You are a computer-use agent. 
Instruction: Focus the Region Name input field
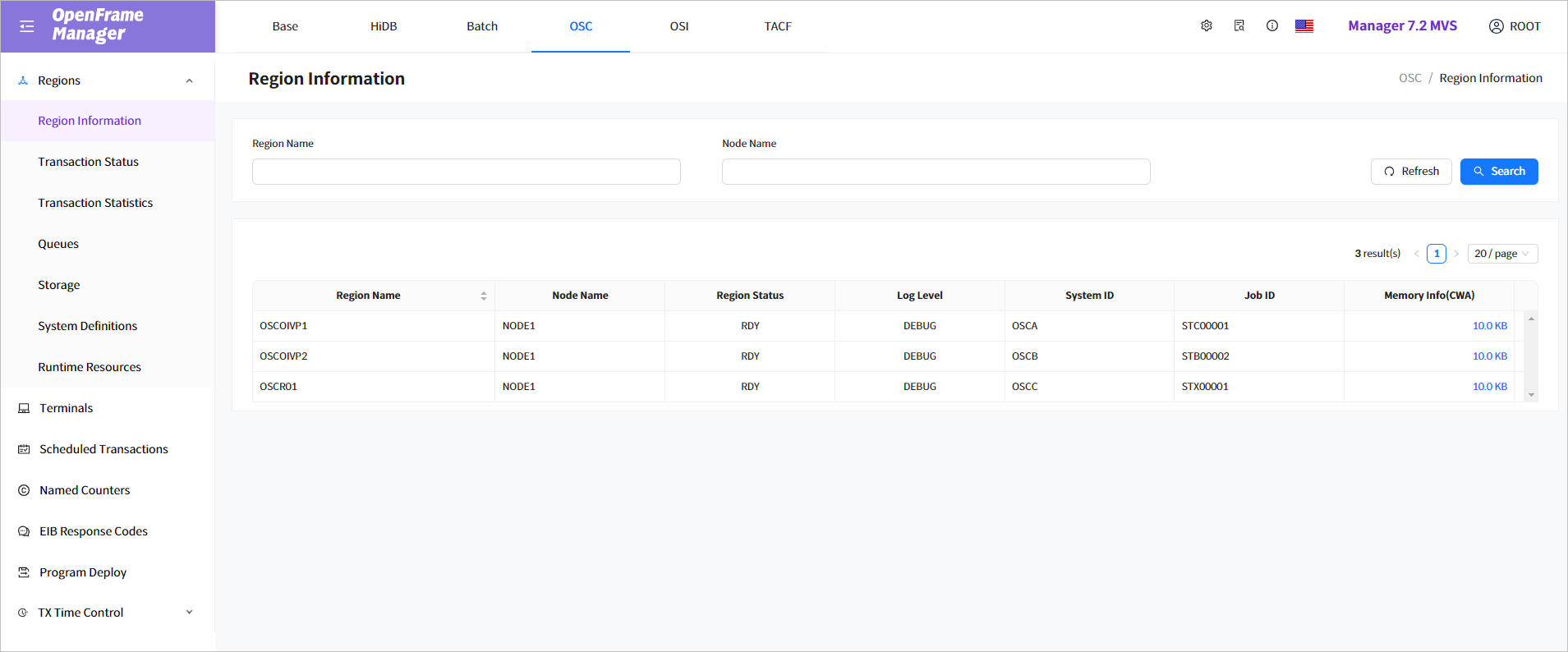pyautogui.click(x=466, y=172)
